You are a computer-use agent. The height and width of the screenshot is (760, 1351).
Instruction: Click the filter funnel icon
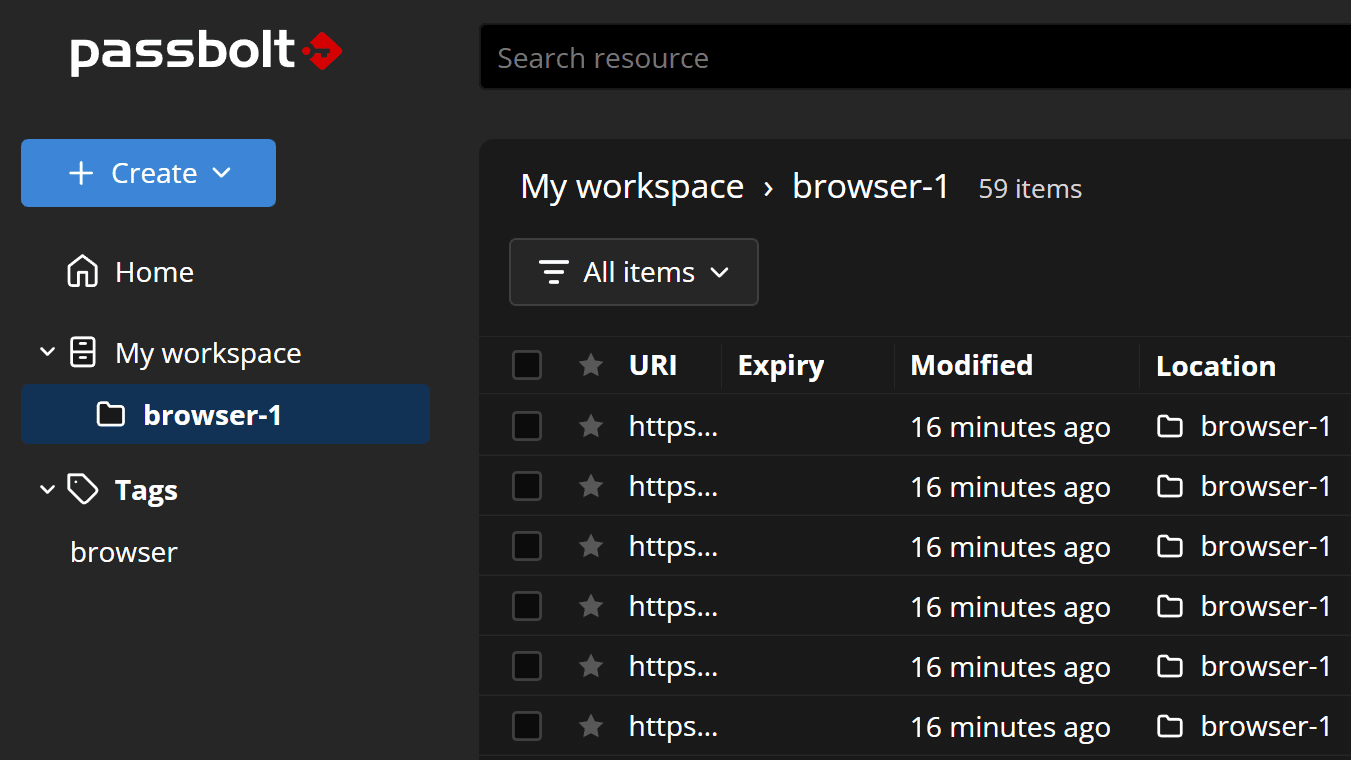click(x=553, y=271)
